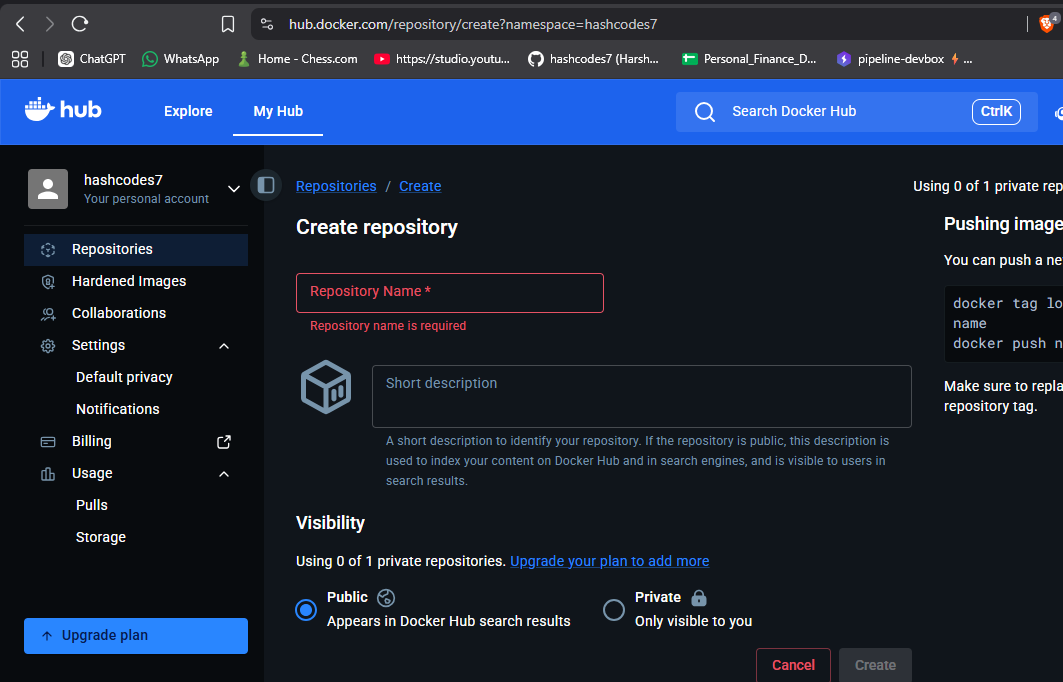Screen dimensions: 1063x682
Task: Click the browser address bar URL
Action: (473, 24)
